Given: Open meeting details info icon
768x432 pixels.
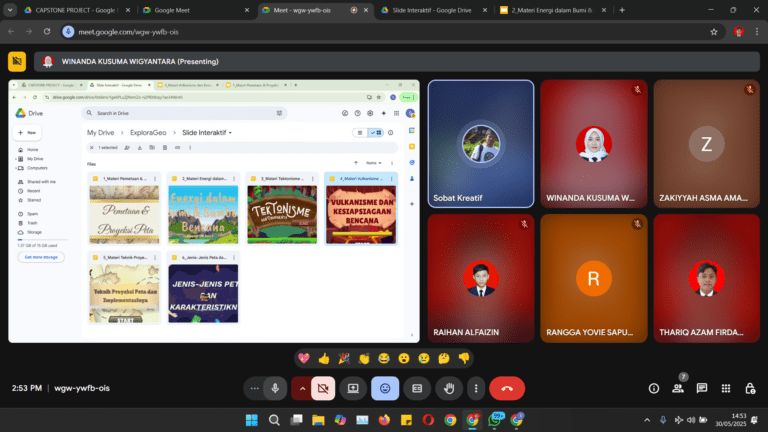Looking at the screenshot, I should tap(654, 388).
